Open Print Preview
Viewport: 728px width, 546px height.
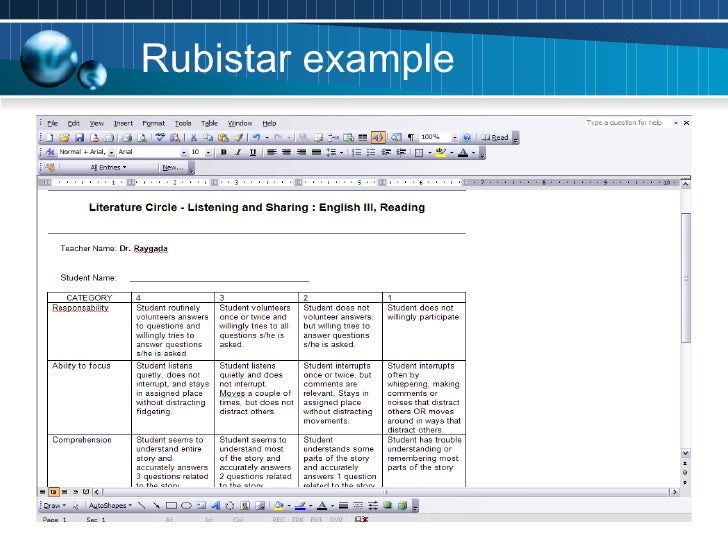[x=142, y=138]
